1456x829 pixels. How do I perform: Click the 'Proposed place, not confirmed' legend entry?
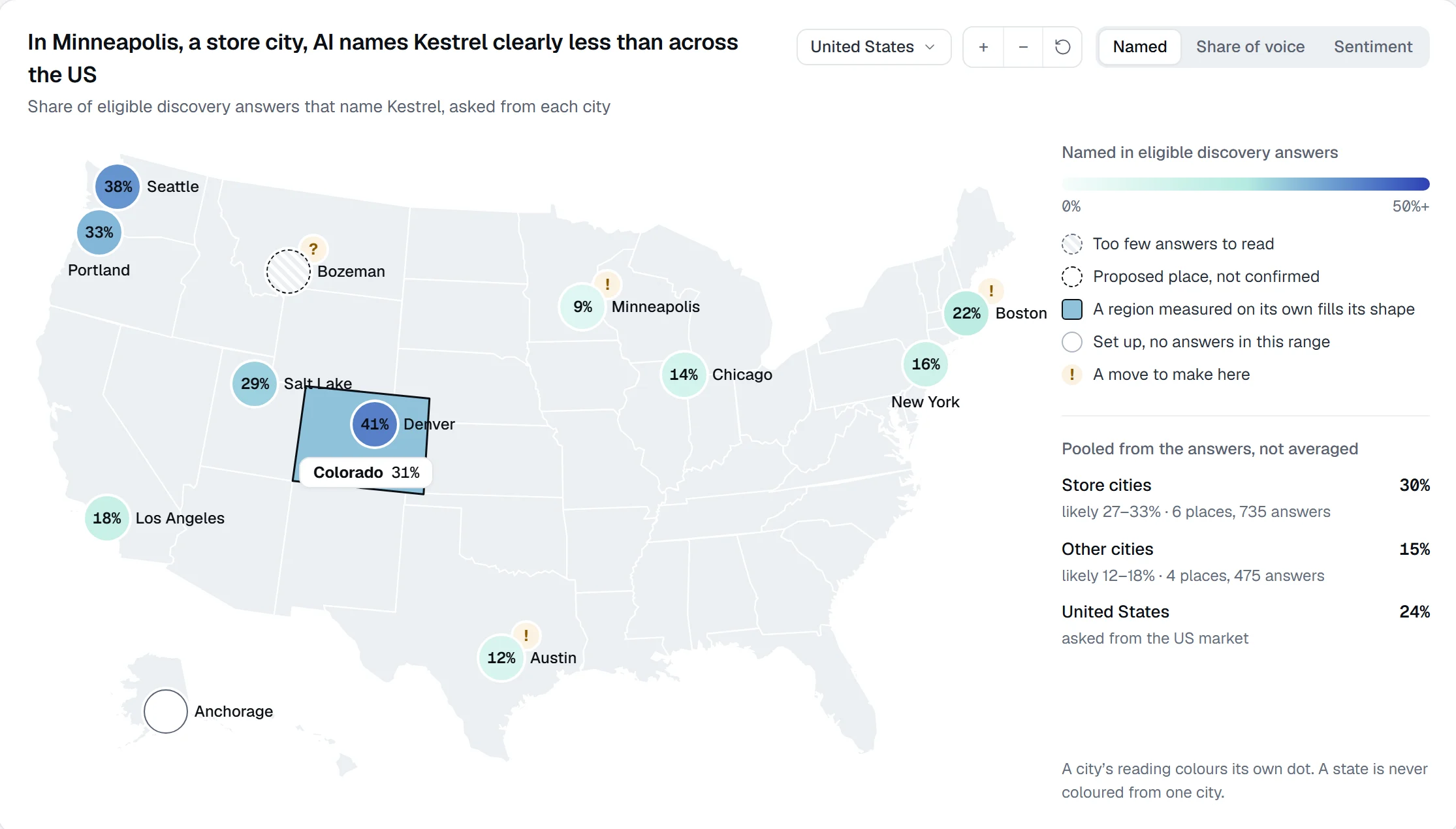[1191, 277]
